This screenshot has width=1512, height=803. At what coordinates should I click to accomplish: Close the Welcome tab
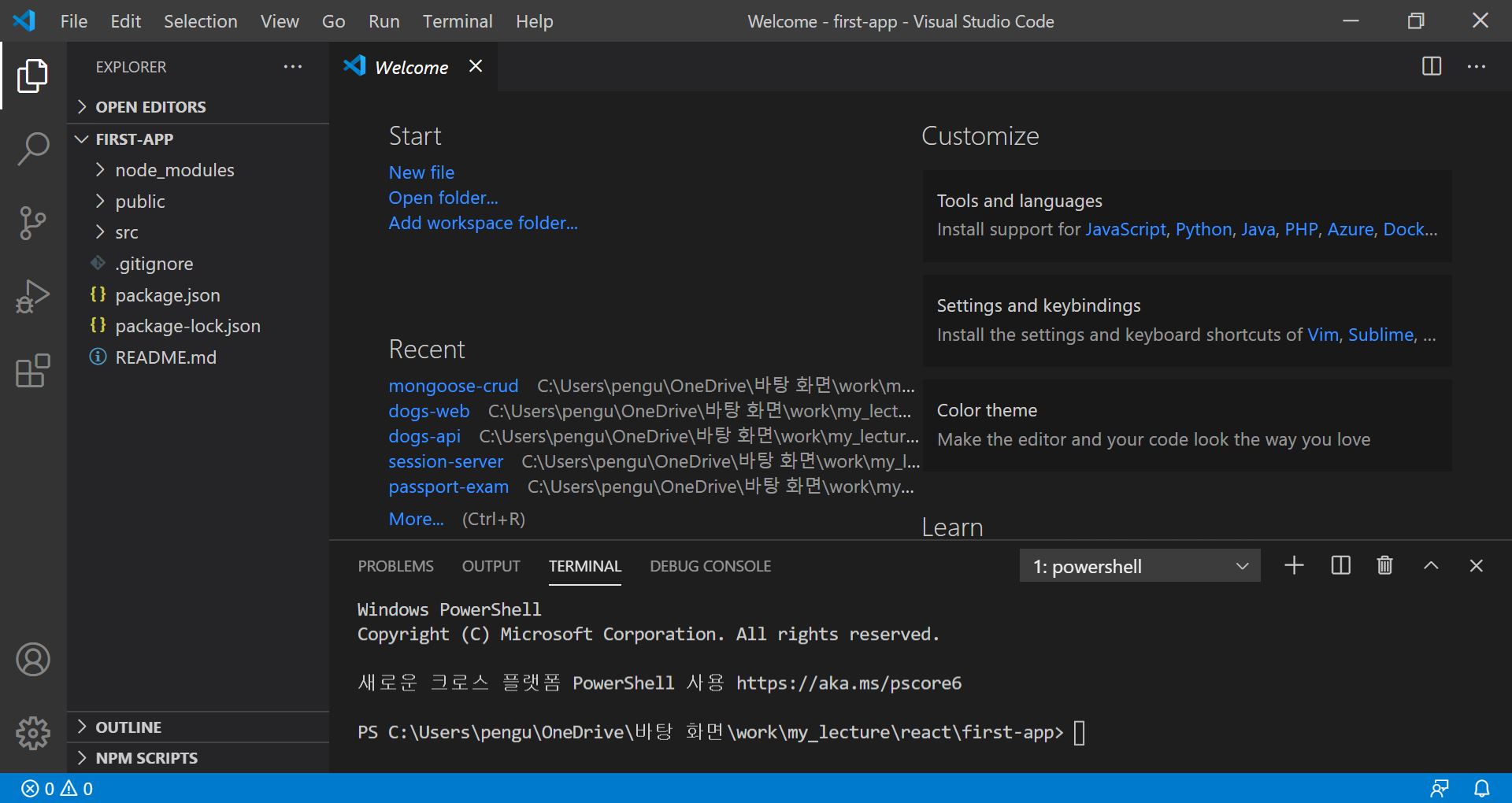tap(475, 66)
